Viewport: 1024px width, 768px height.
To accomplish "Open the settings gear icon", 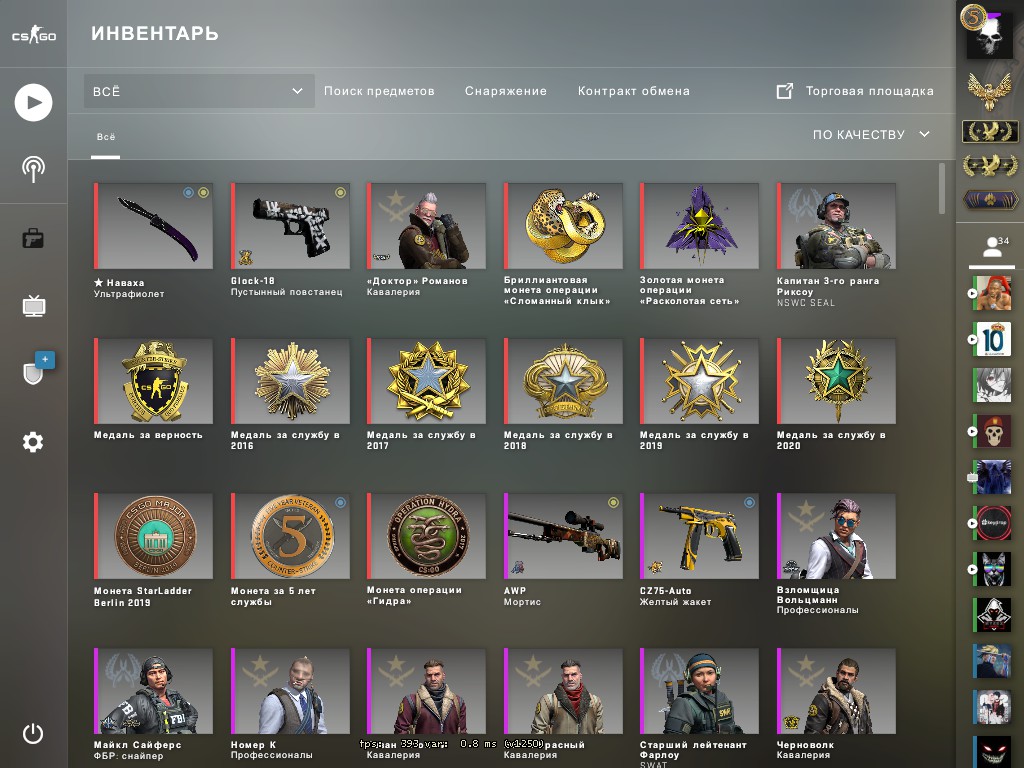I will click(x=33, y=442).
